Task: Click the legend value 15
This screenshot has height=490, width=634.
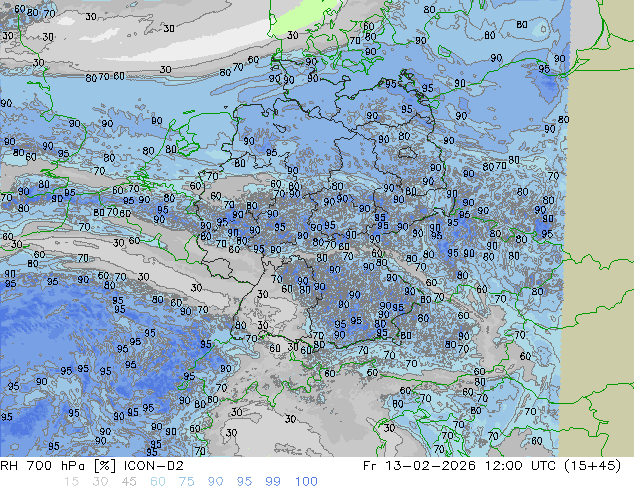Action: [71, 481]
